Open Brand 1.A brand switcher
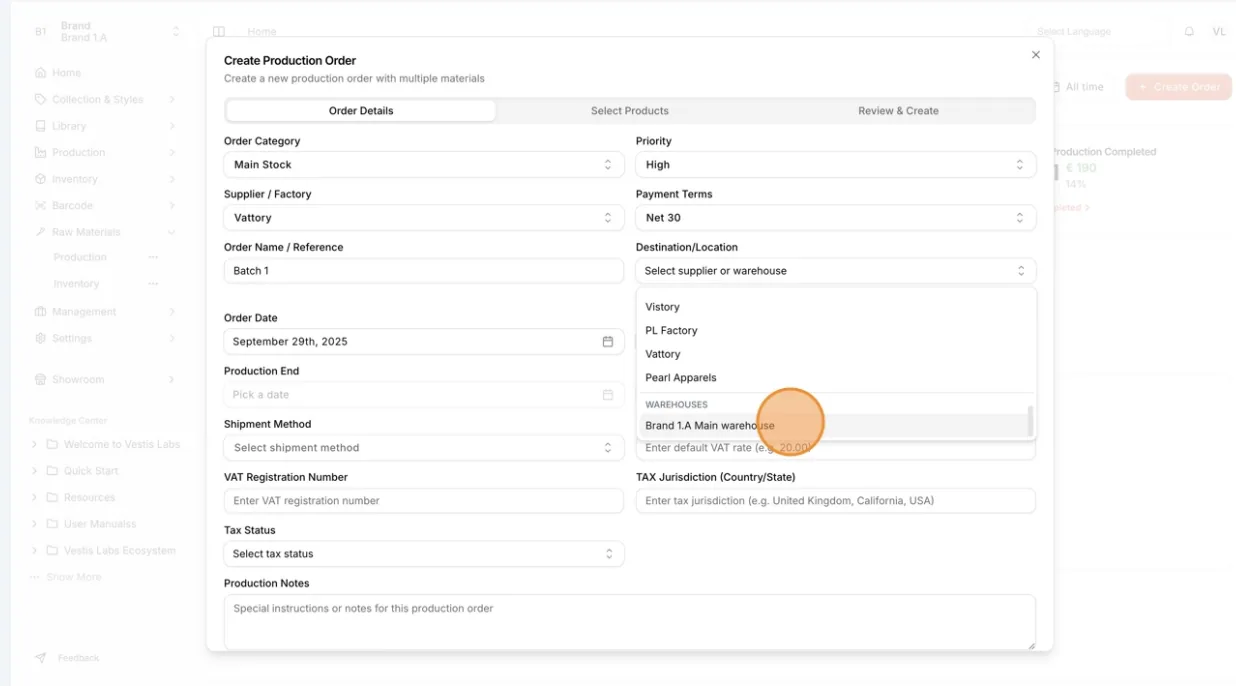 (x=107, y=32)
